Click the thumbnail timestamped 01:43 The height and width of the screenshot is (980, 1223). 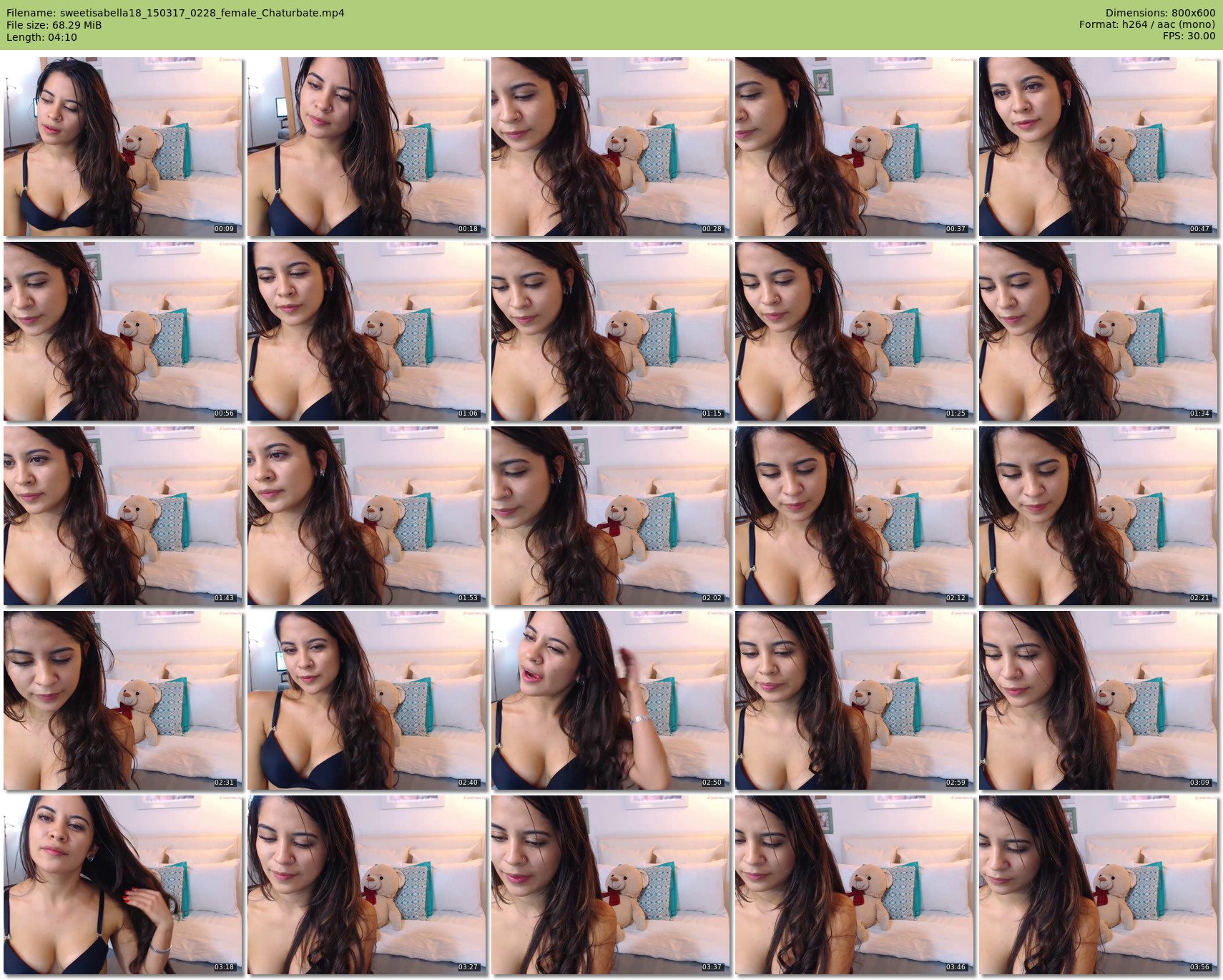(x=123, y=516)
